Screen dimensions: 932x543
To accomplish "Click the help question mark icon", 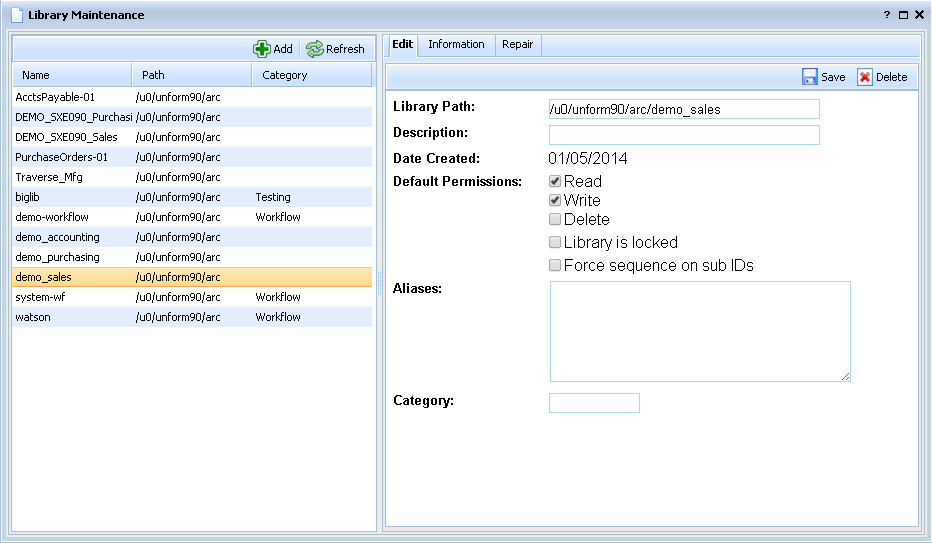I will tap(886, 15).
